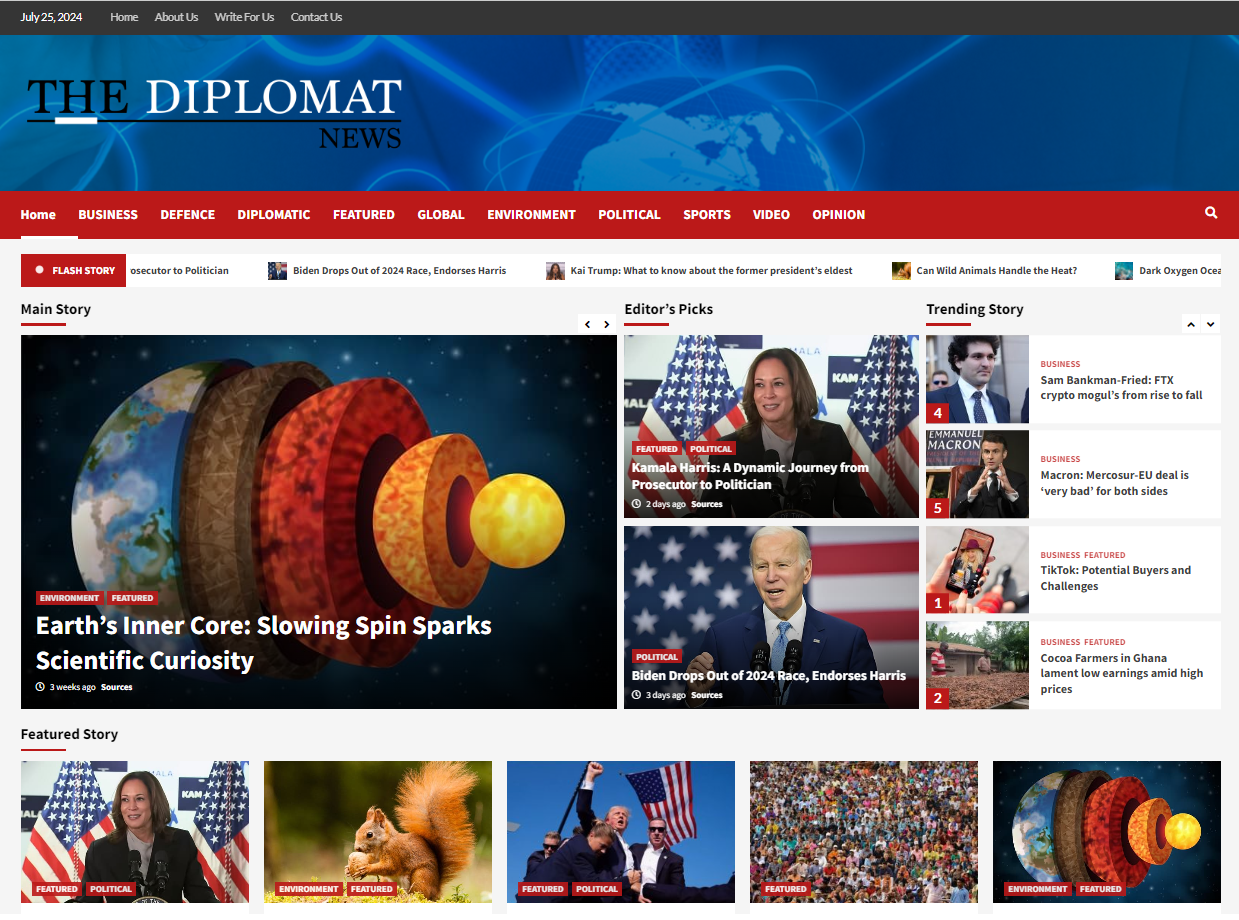Open the search magnifier icon

point(1211,213)
